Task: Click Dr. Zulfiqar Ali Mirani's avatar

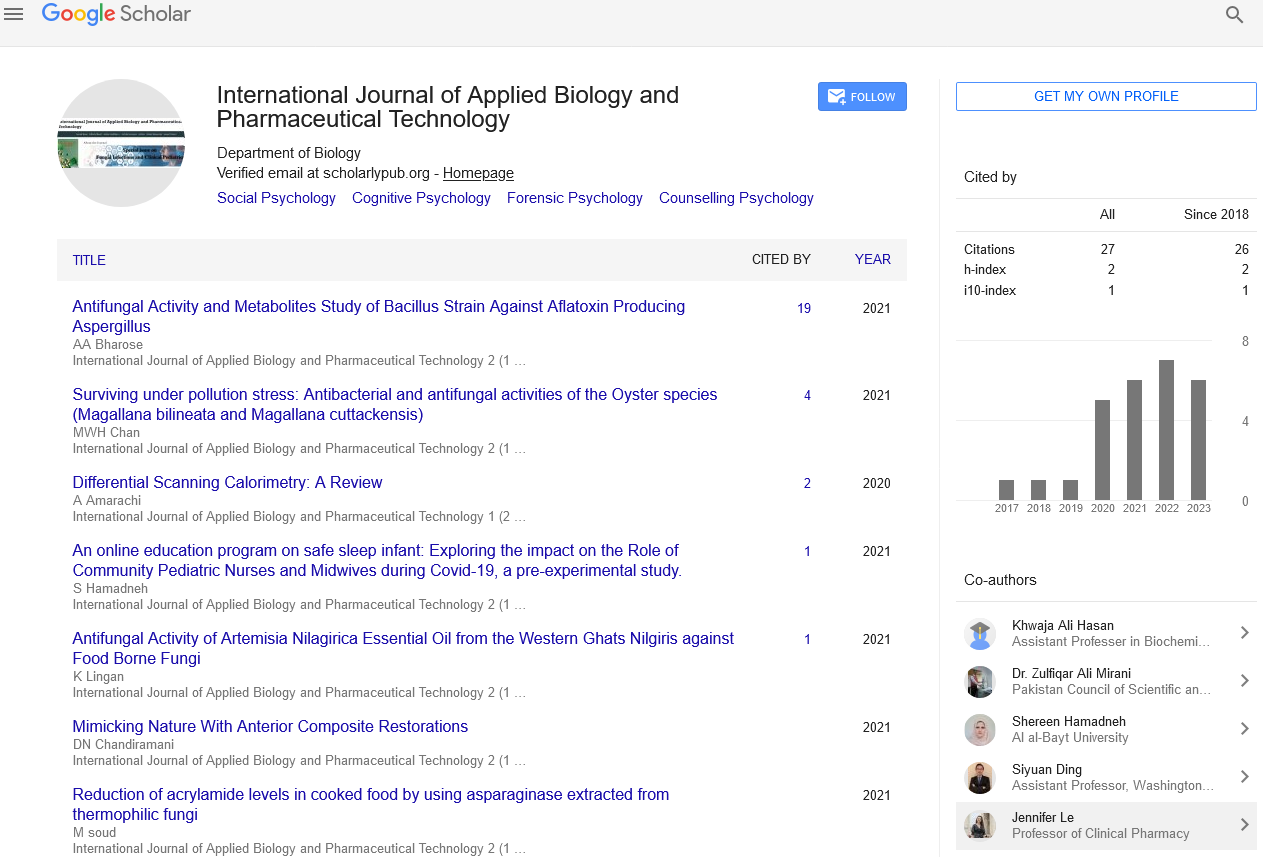Action: (979, 682)
